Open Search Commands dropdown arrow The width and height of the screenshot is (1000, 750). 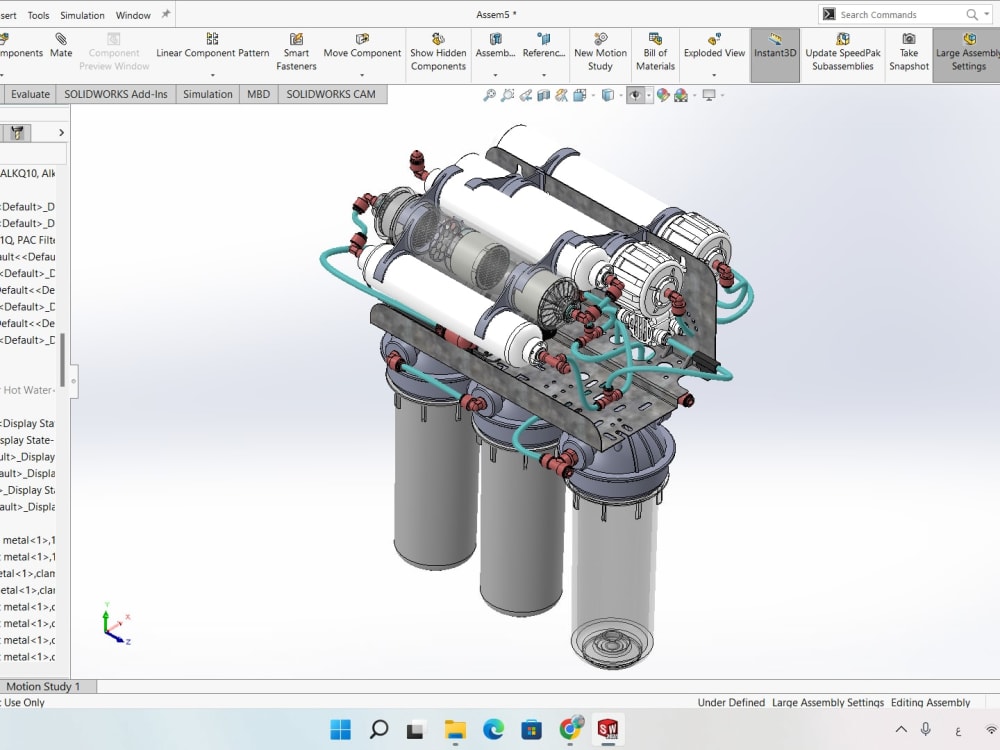pyautogui.click(x=987, y=14)
